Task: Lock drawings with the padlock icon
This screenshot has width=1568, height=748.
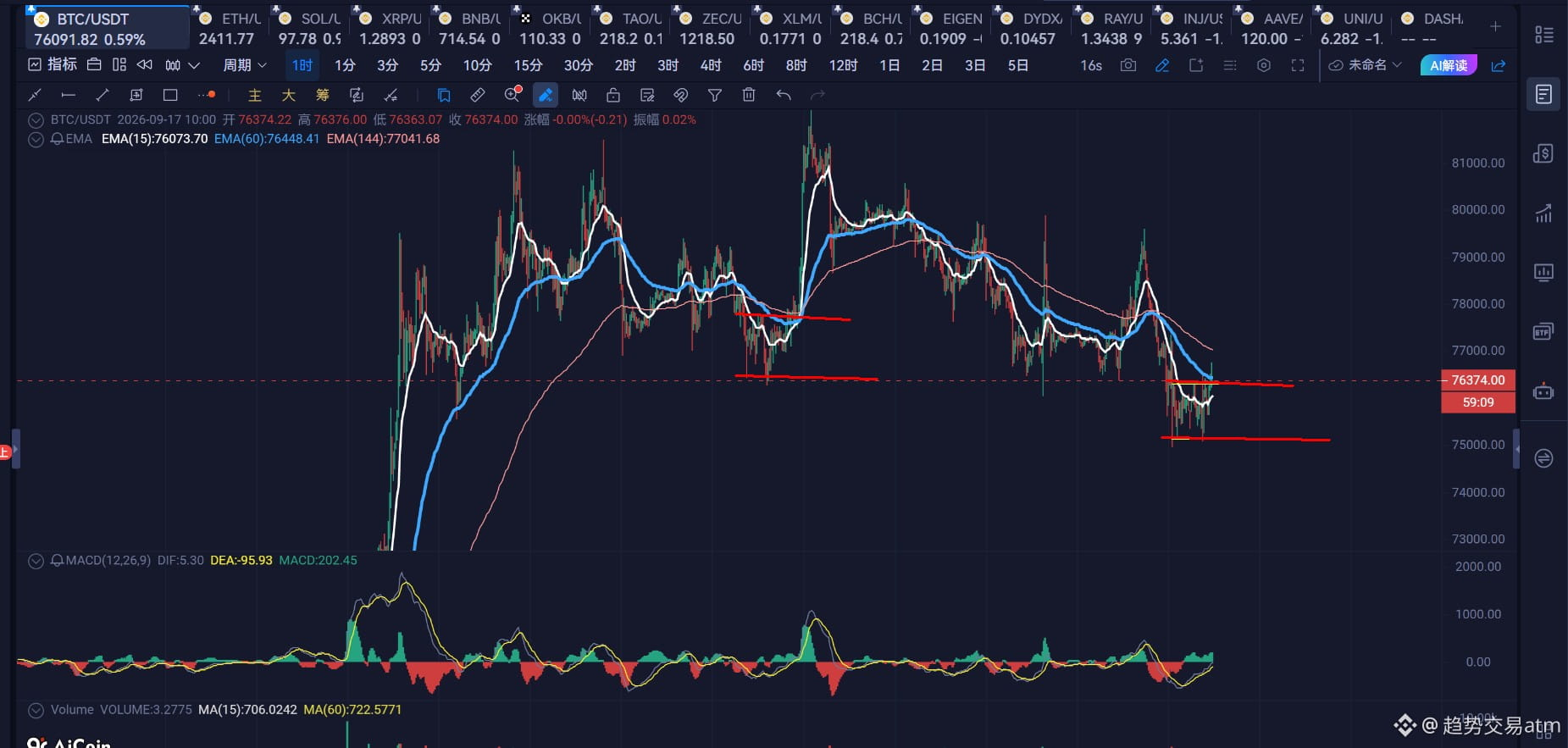Action: [613, 95]
